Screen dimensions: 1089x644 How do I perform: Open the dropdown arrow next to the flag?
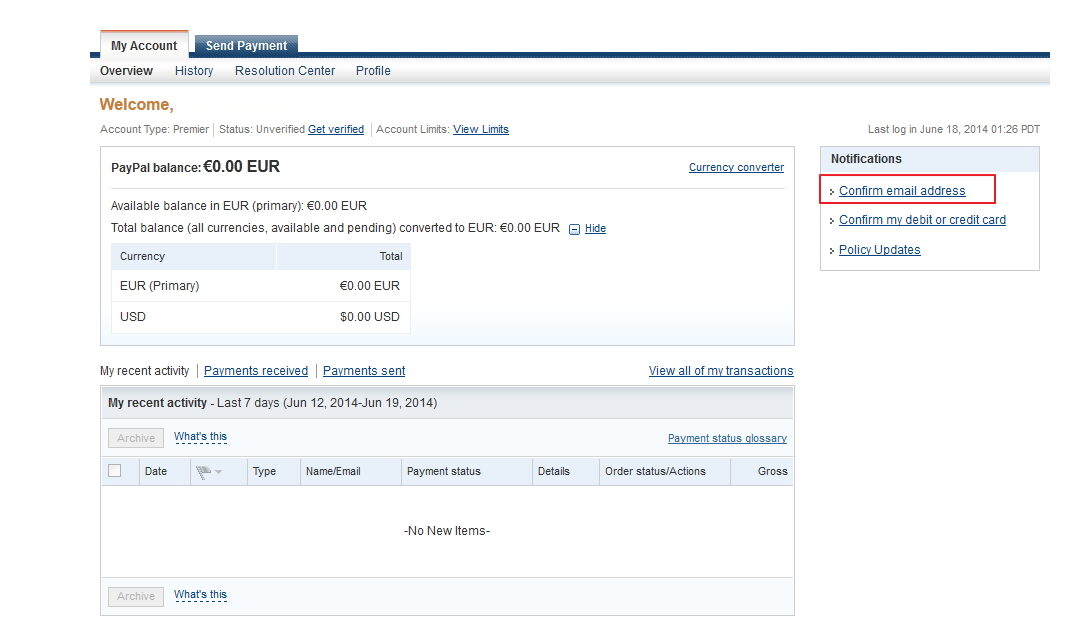219,472
